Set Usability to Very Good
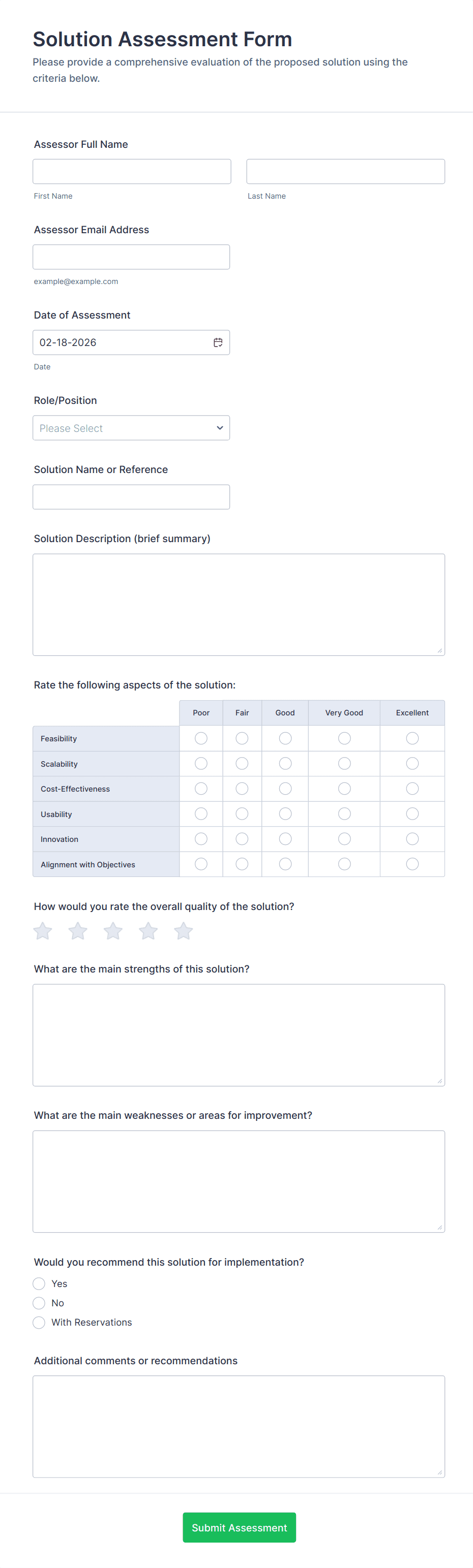Screen dimensions: 473x1568 click(x=344, y=814)
